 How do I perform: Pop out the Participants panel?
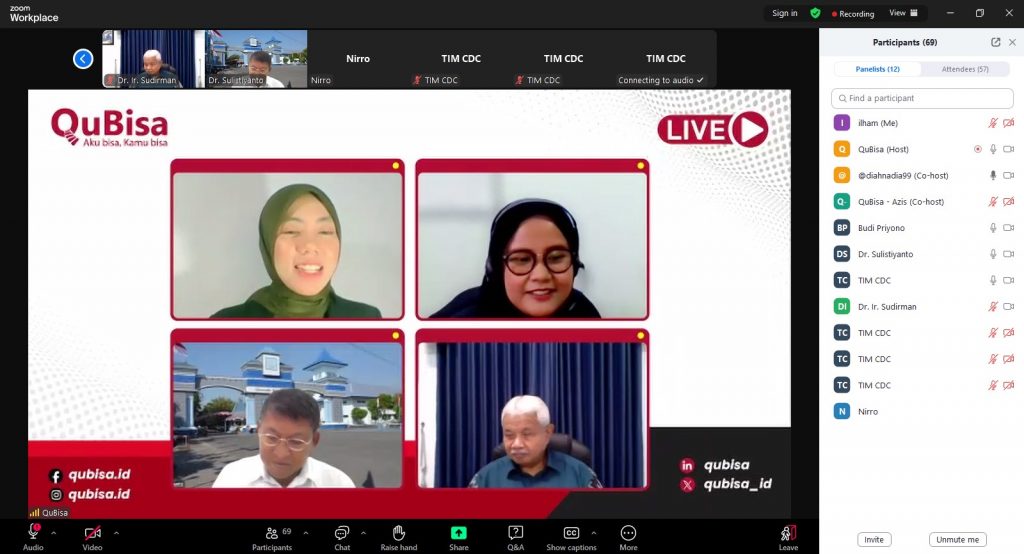pos(995,42)
